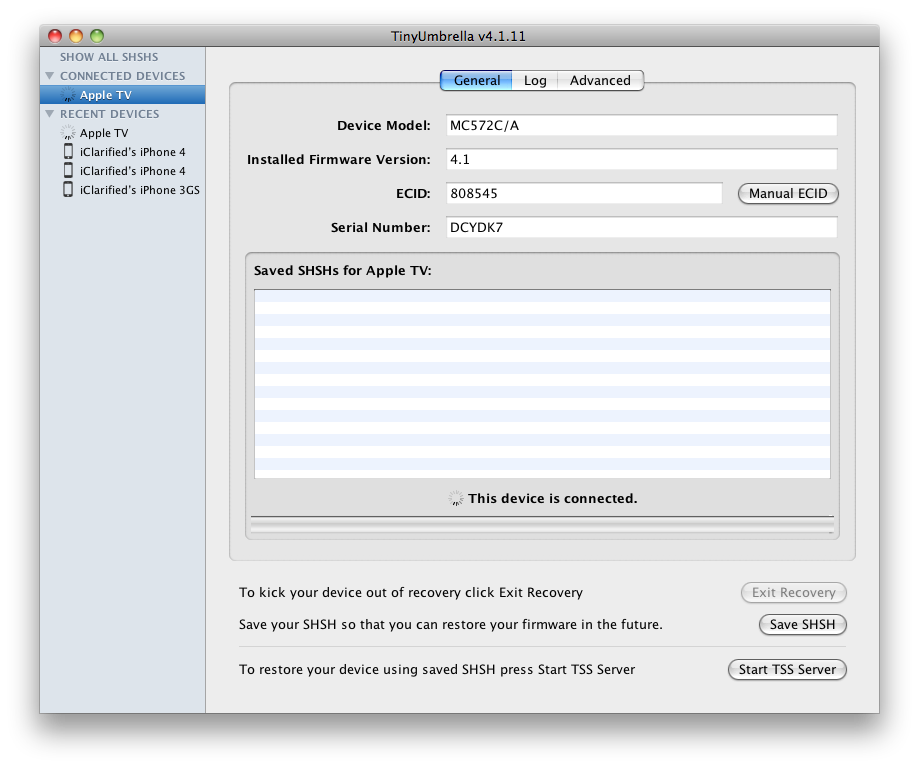Screen dimensions: 919x768
Task: Focus the ECID text field
Action: coord(584,194)
